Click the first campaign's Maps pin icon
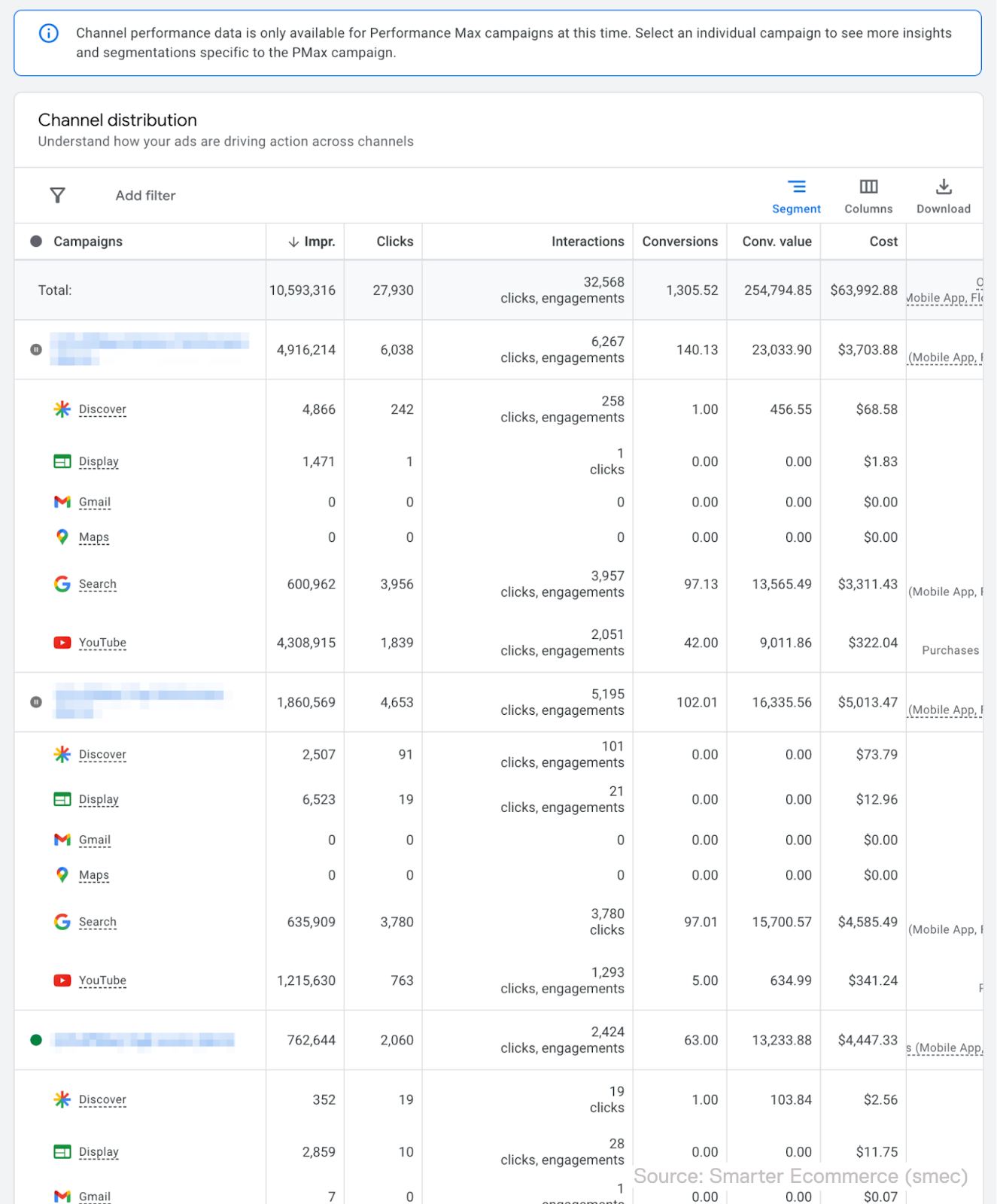The width and height of the screenshot is (997, 1204). 62,537
